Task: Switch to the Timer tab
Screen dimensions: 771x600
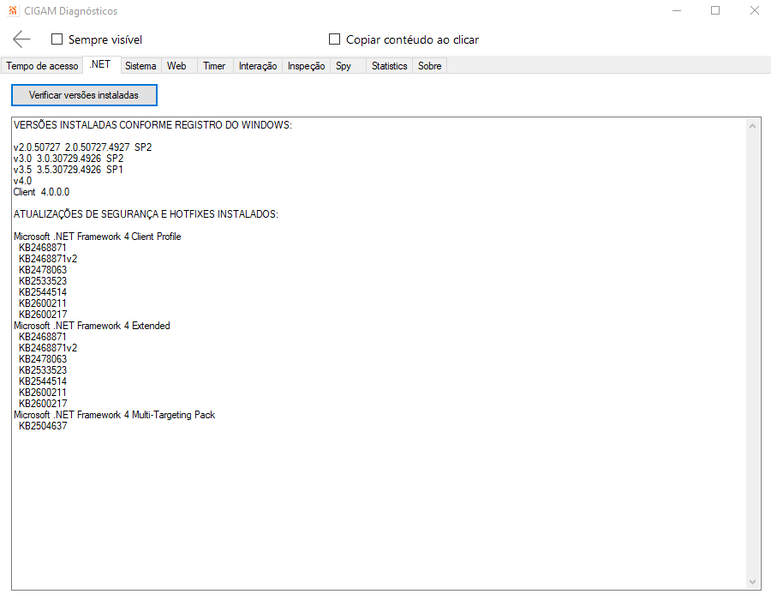Action: (x=214, y=66)
